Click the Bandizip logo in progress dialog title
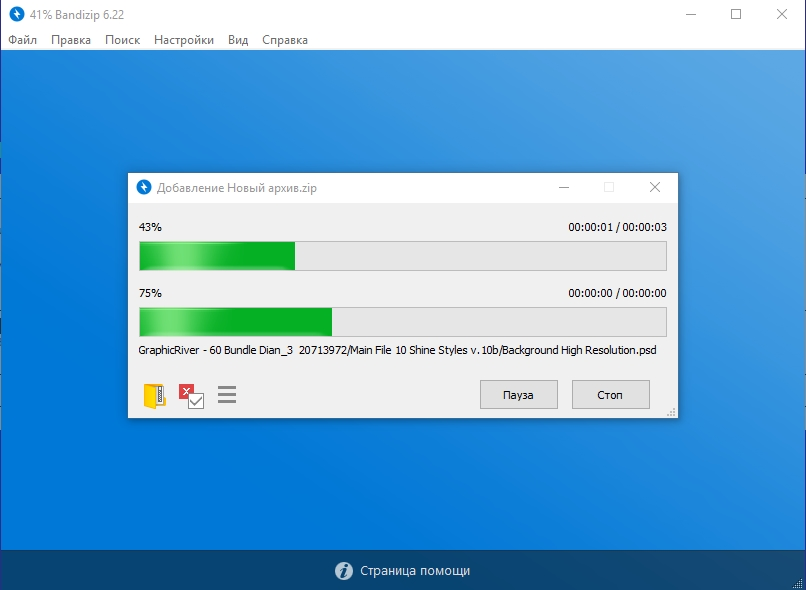Image resolution: width=806 pixels, height=590 pixels. pyautogui.click(x=143, y=187)
